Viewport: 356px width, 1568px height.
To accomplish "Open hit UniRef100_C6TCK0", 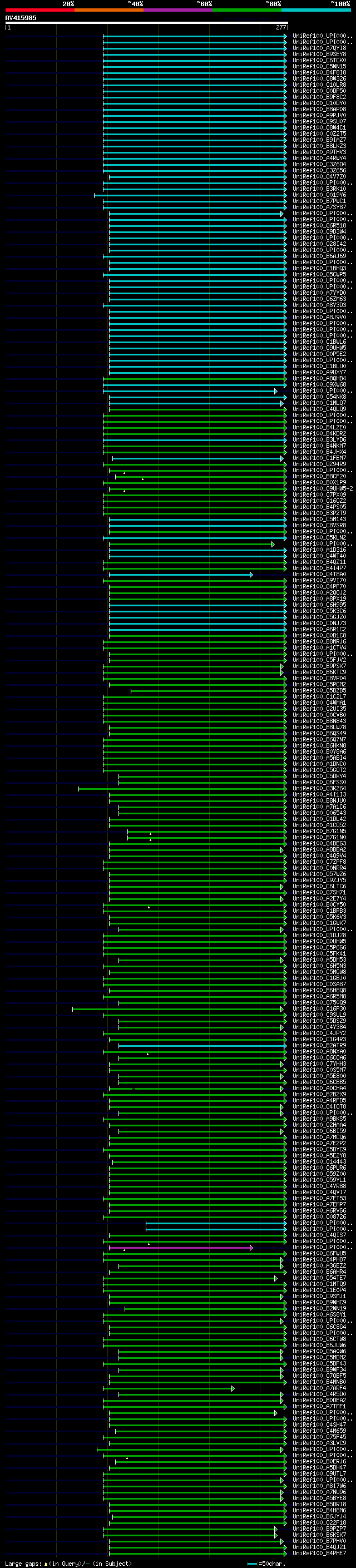I will tap(319, 60).
